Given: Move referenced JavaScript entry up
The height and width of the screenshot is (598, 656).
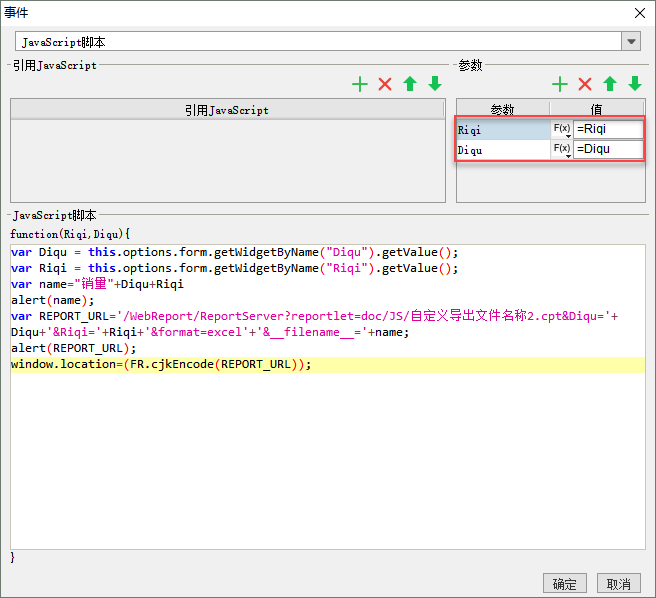Looking at the screenshot, I should coord(410,84).
